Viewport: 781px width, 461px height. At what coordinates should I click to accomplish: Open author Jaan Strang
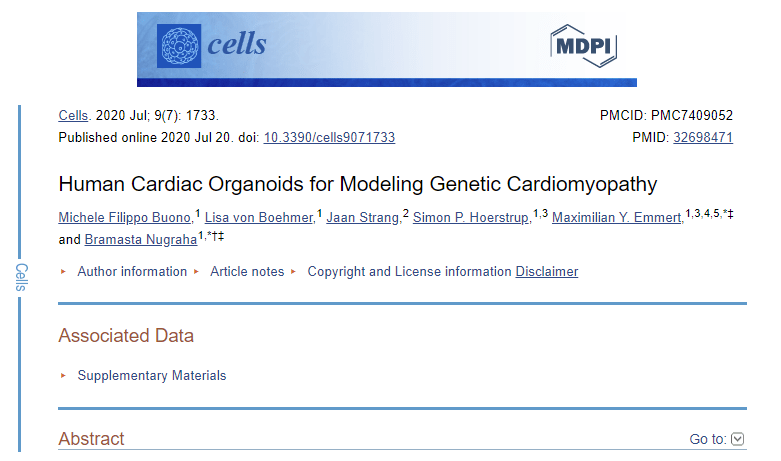(x=364, y=218)
